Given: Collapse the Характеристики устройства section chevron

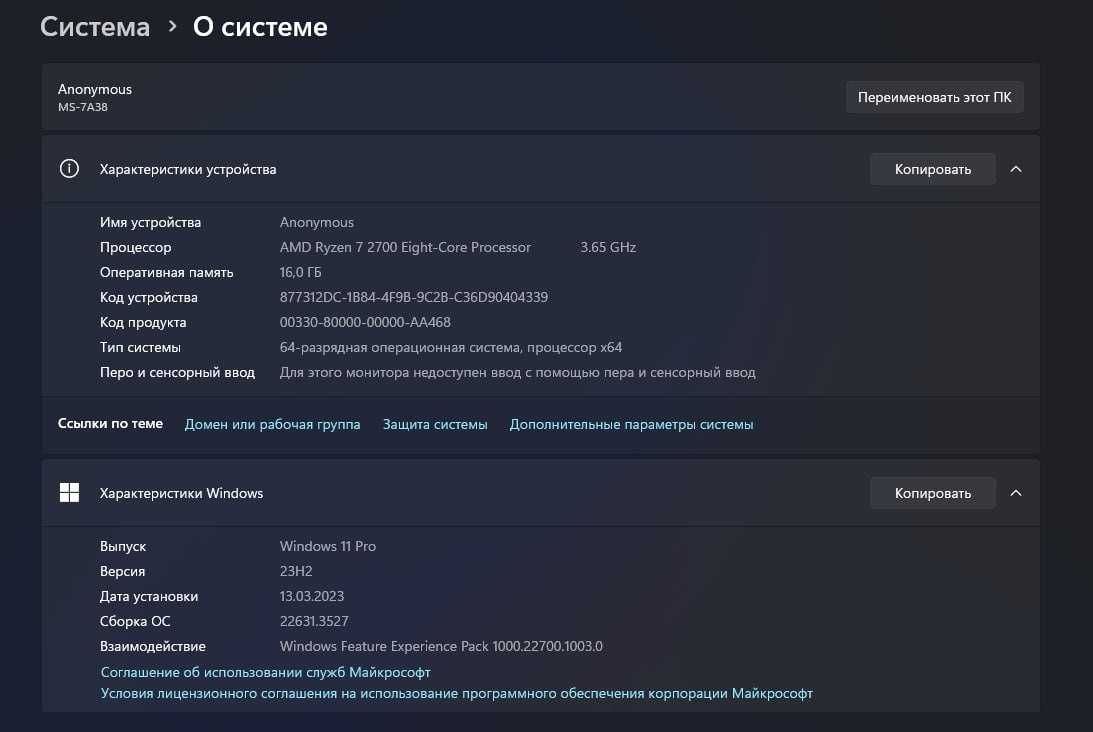Looking at the screenshot, I should pos(1016,169).
